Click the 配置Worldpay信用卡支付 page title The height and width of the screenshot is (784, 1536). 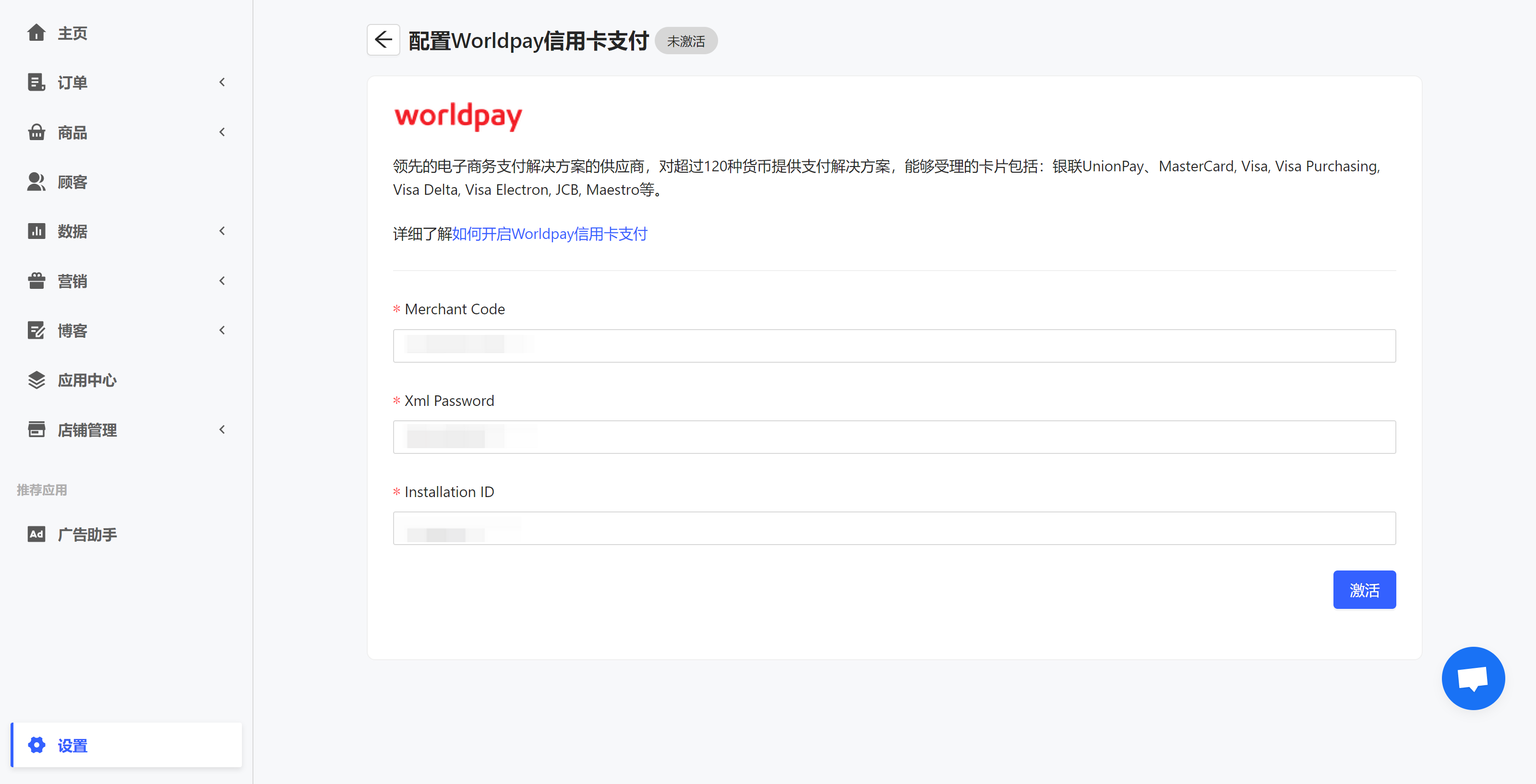(x=528, y=40)
